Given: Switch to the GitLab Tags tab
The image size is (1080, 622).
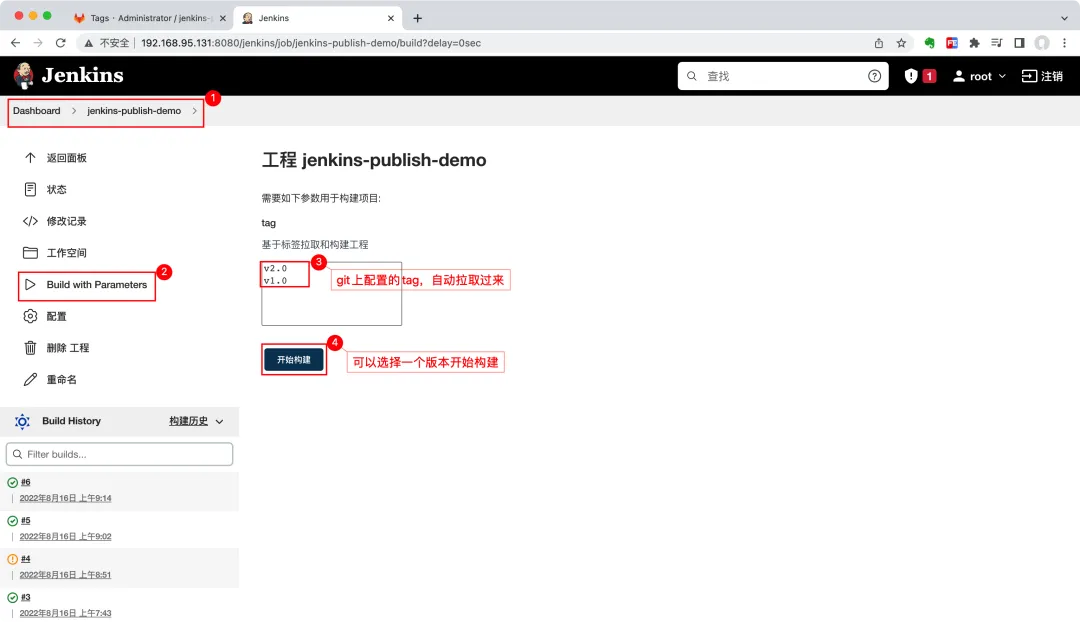Looking at the screenshot, I should pos(150,19).
